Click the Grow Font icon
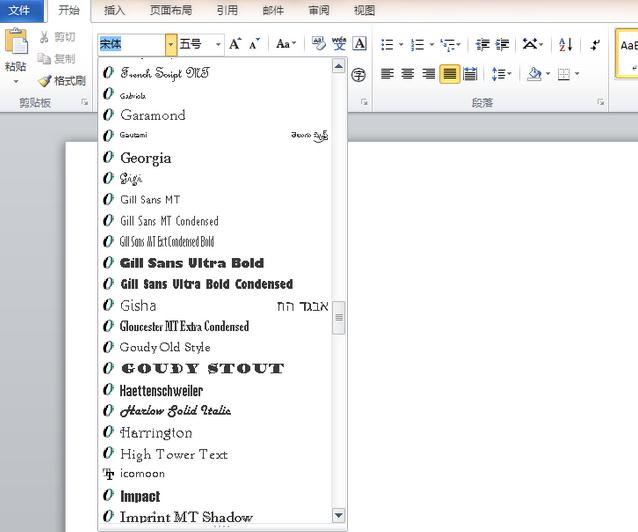Screen dimensions: 638x532 click(235, 44)
